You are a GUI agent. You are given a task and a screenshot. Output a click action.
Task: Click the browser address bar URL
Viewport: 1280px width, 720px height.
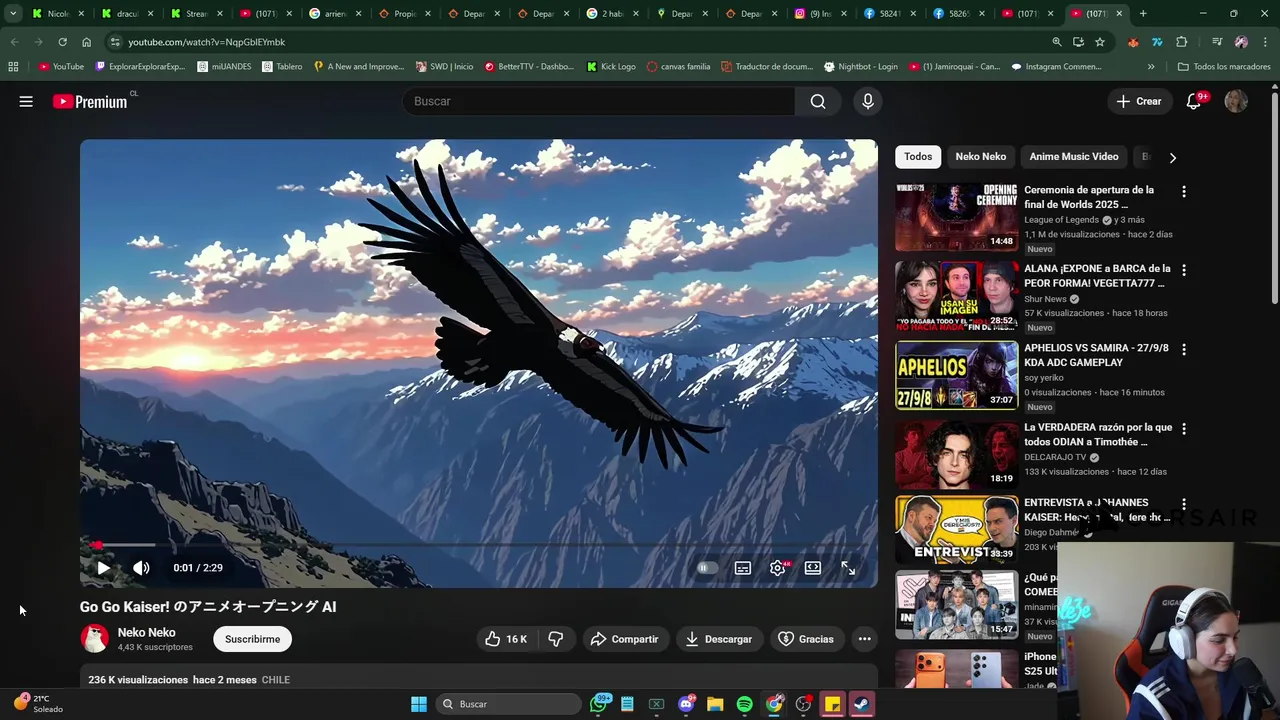(206, 42)
